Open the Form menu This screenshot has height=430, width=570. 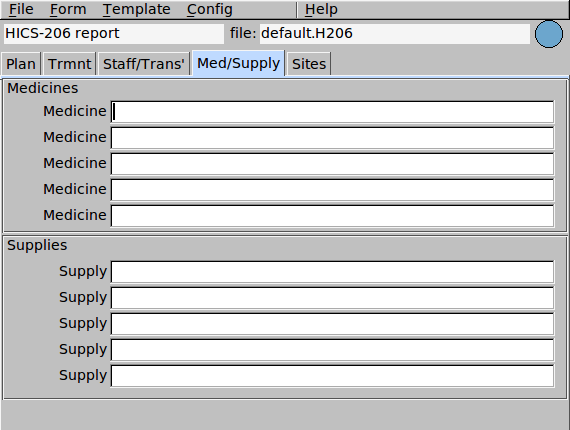coord(68,9)
